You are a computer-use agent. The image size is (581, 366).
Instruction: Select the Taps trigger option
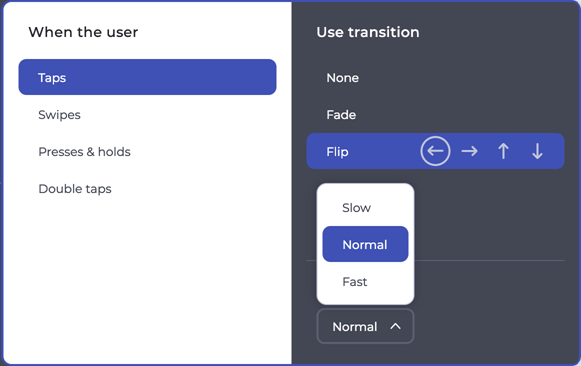pyautogui.click(x=147, y=77)
